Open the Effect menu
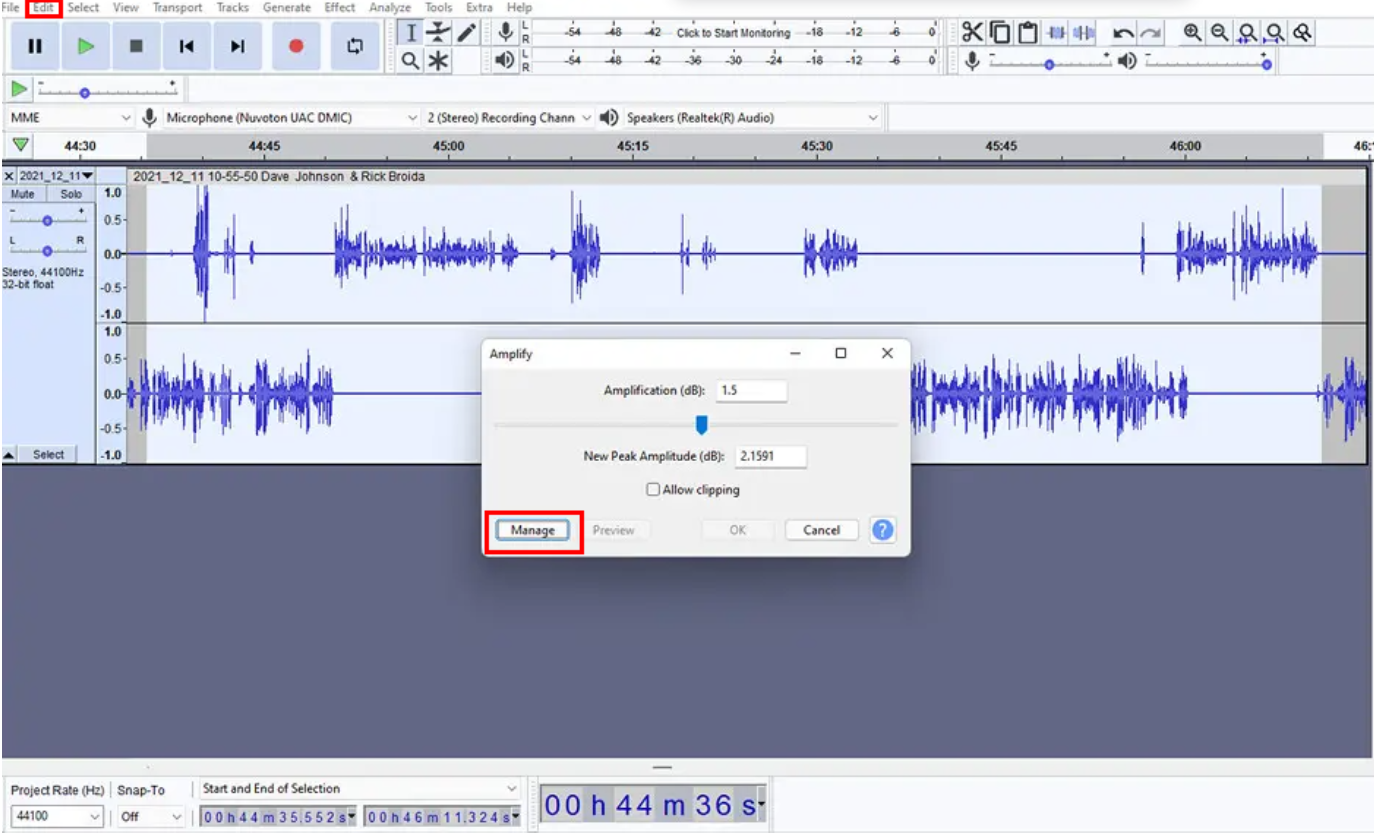 339,7
